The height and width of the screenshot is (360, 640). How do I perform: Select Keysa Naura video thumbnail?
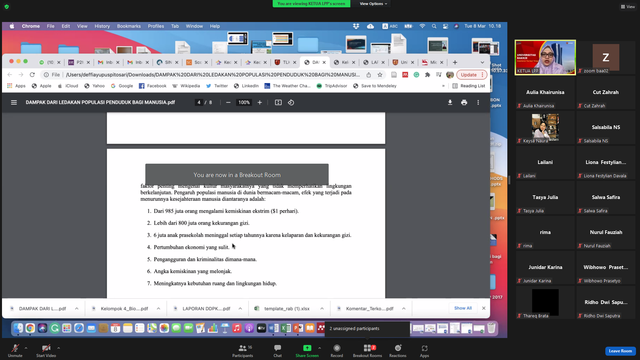pyautogui.click(x=545, y=128)
